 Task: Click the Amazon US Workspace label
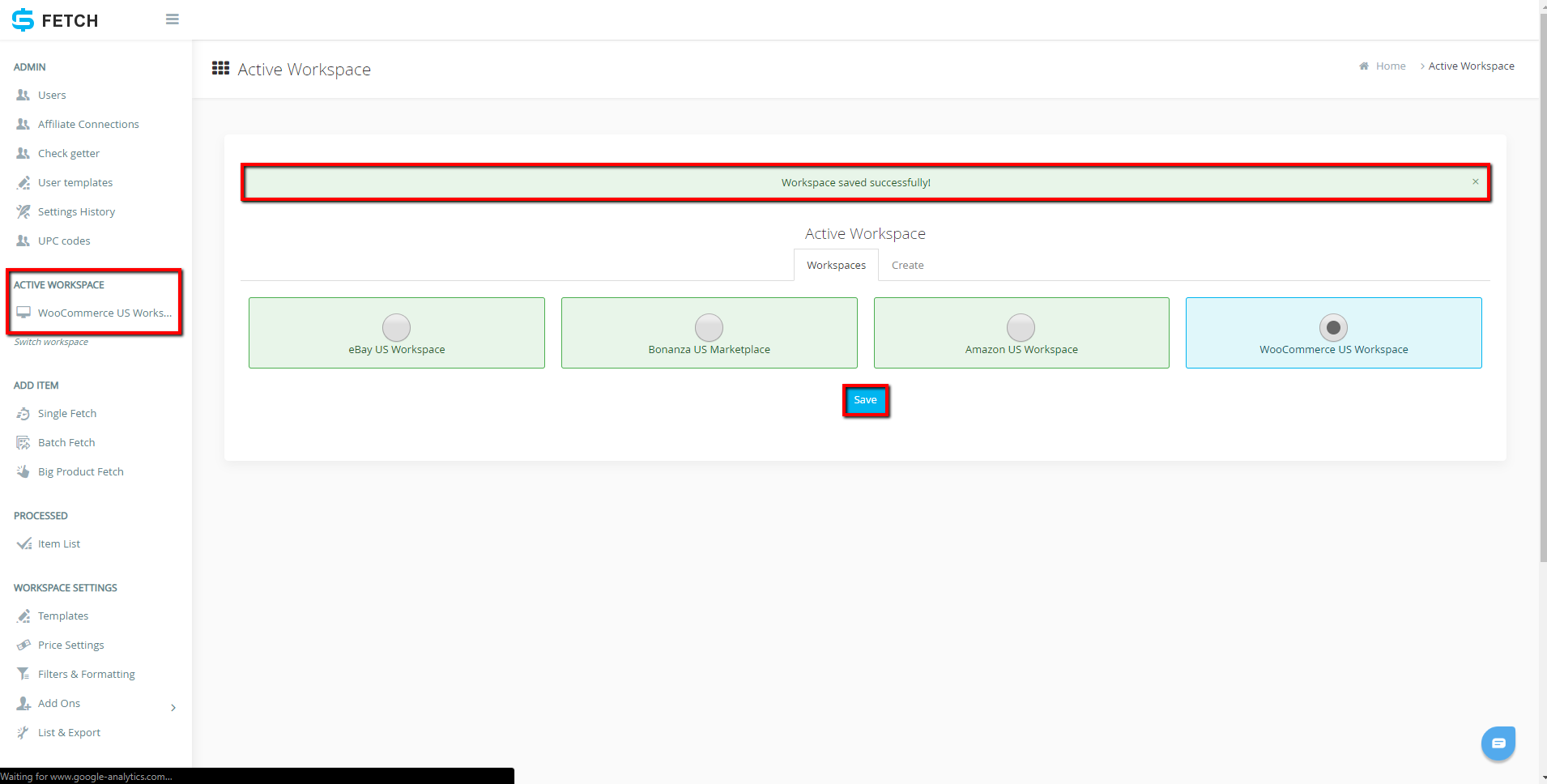point(1021,349)
